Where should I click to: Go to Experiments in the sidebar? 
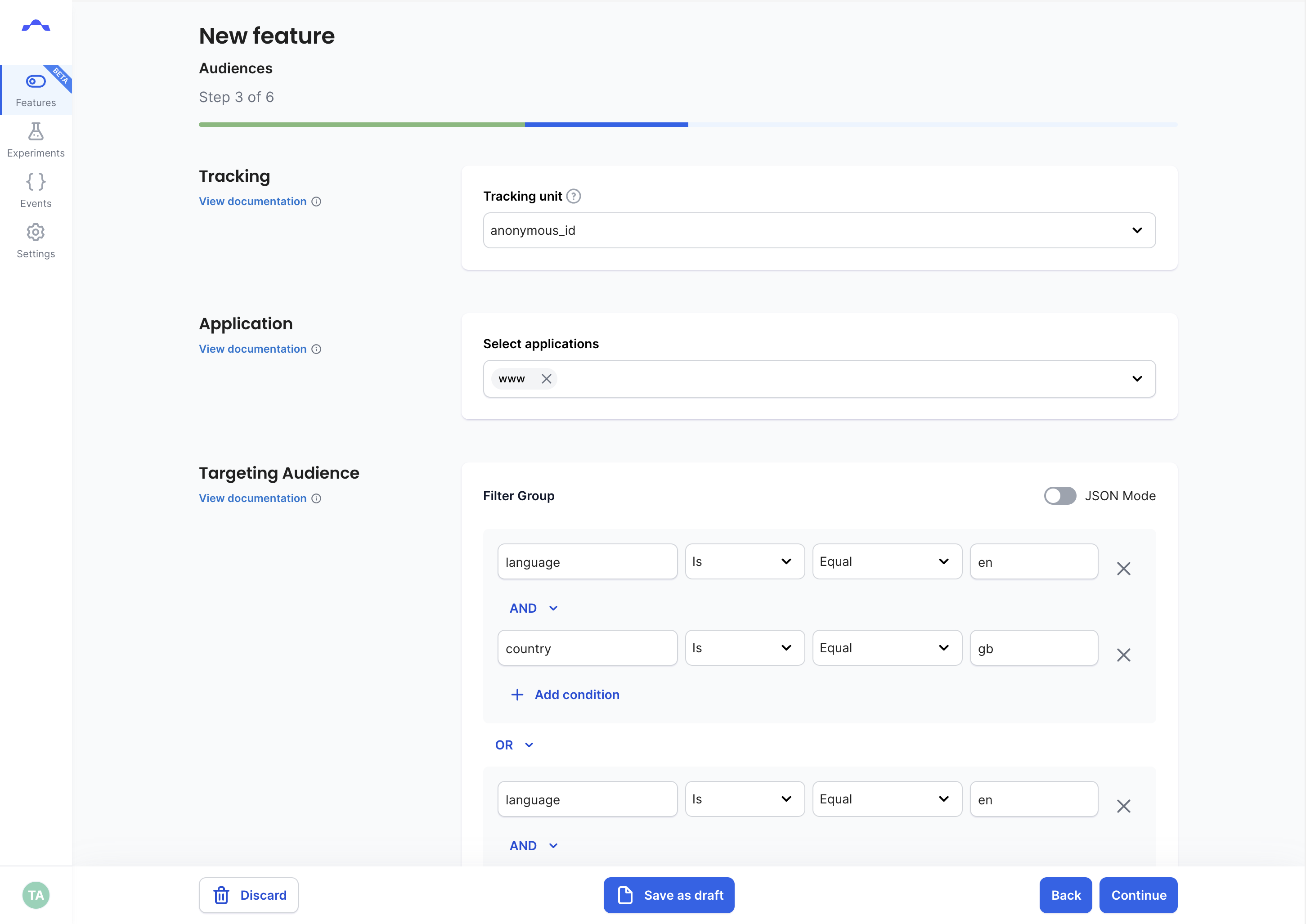[x=36, y=140]
